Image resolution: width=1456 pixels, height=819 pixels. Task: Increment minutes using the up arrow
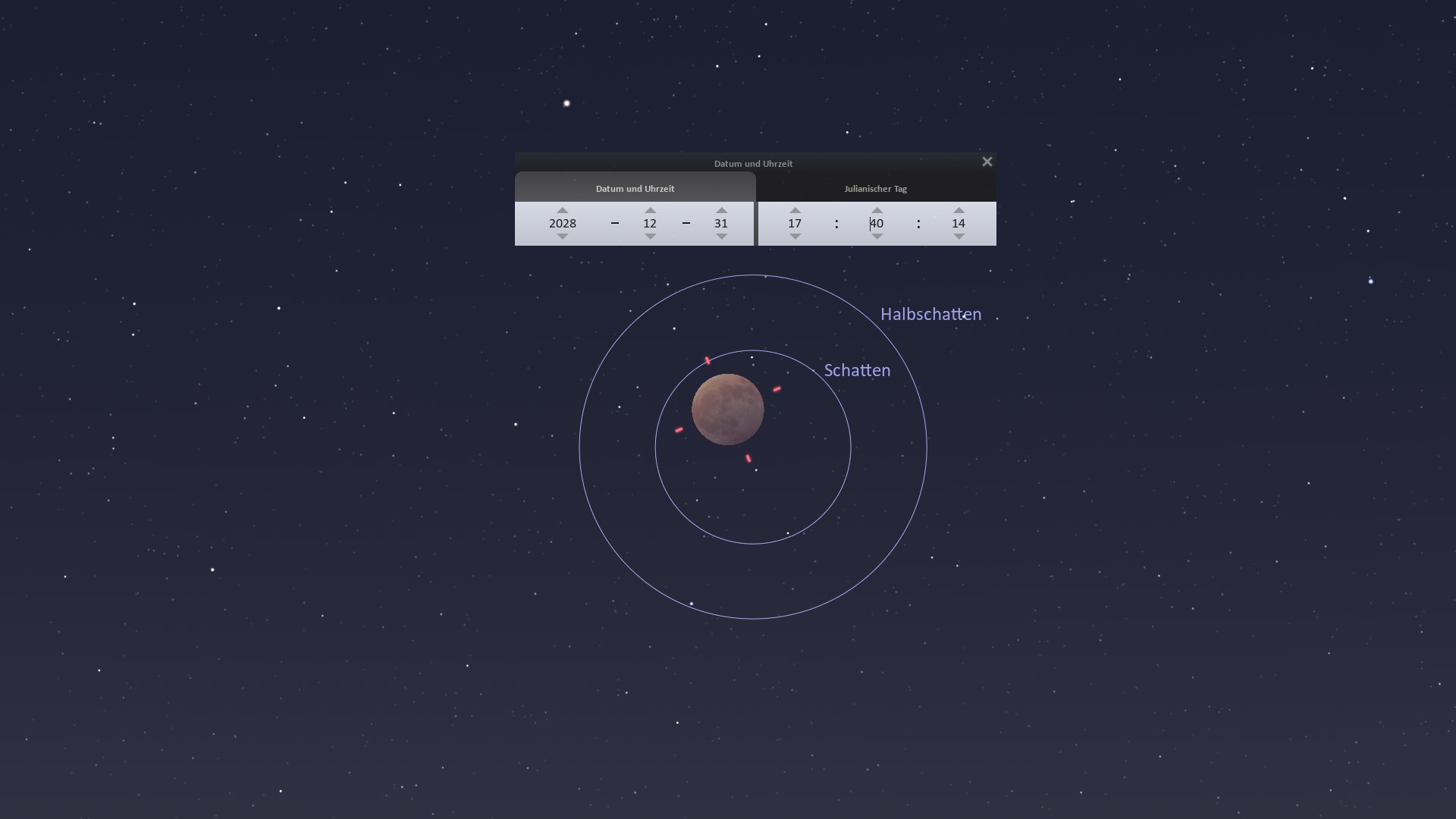pos(877,211)
